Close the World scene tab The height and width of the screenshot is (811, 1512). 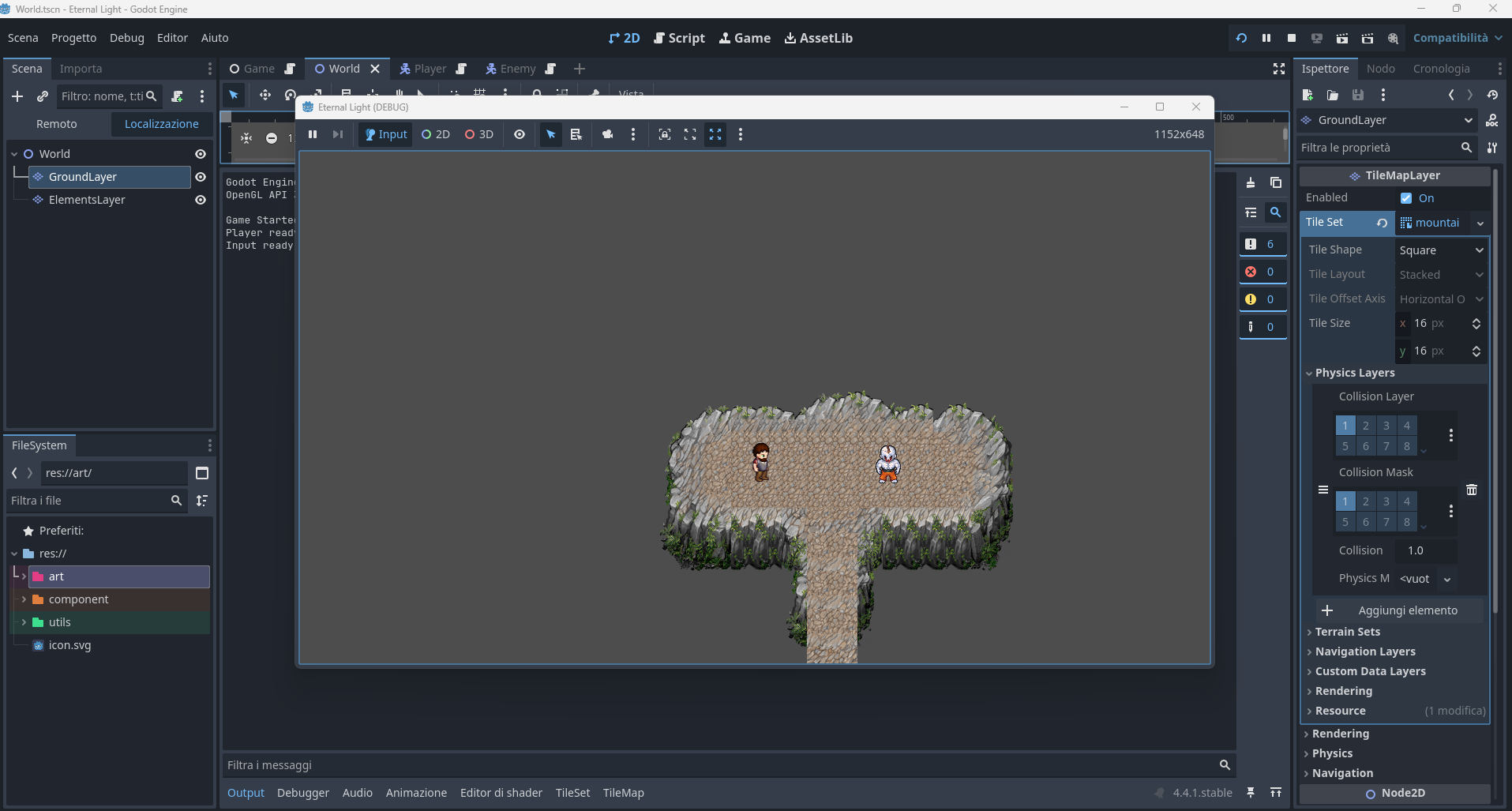tap(375, 69)
